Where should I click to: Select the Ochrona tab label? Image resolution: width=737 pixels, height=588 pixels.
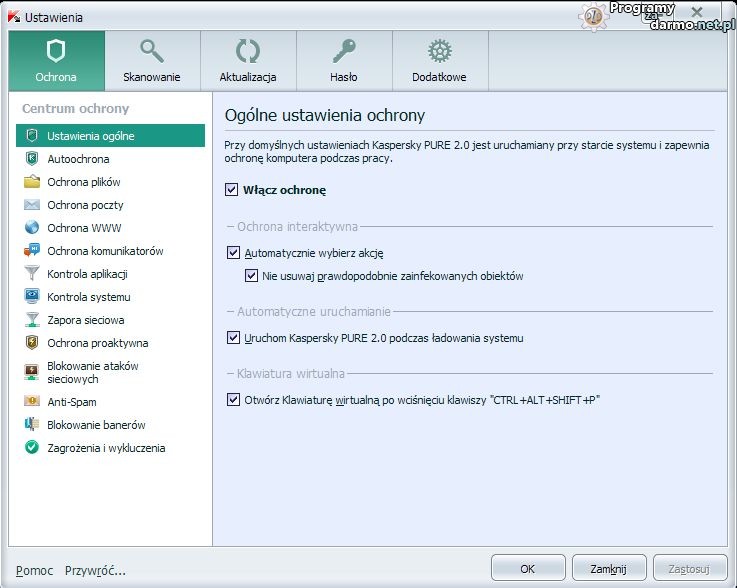pyautogui.click(x=56, y=77)
